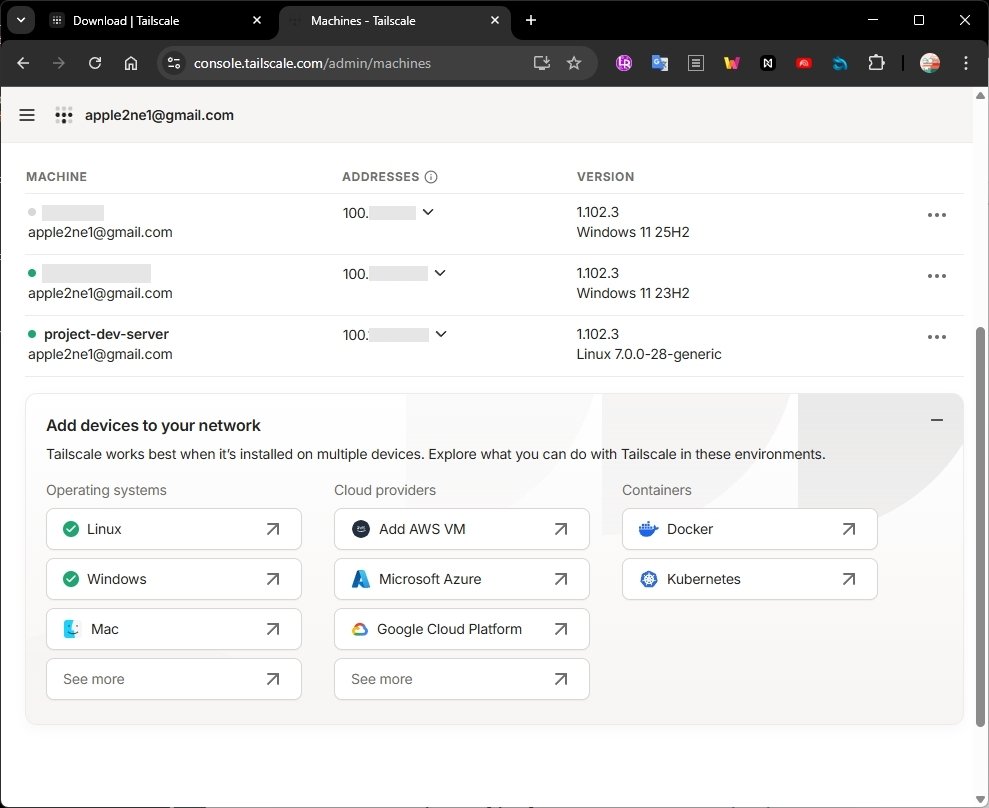The width and height of the screenshot is (989, 808).
Task: Open the browser profile avatar
Action: pyautogui.click(x=930, y=63)
